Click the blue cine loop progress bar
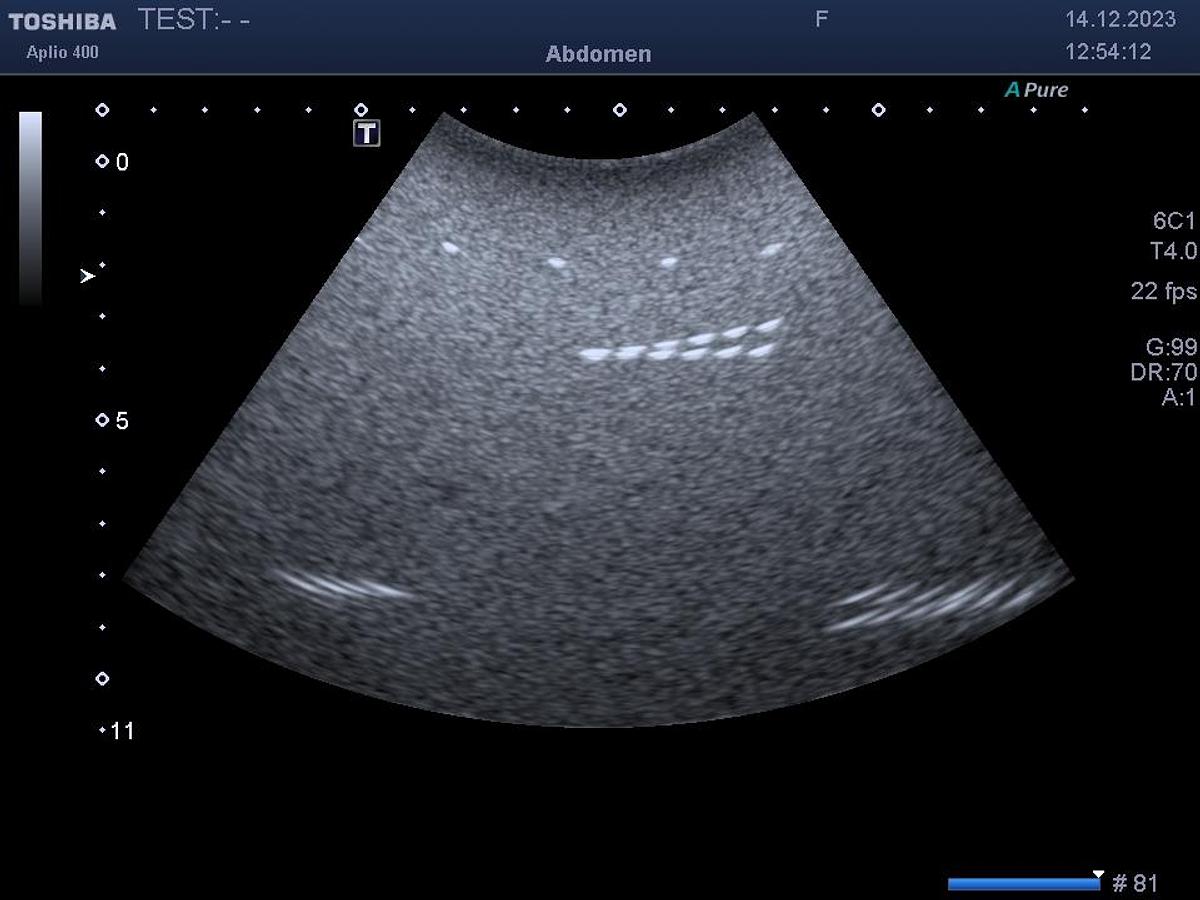 [1022, 884]
